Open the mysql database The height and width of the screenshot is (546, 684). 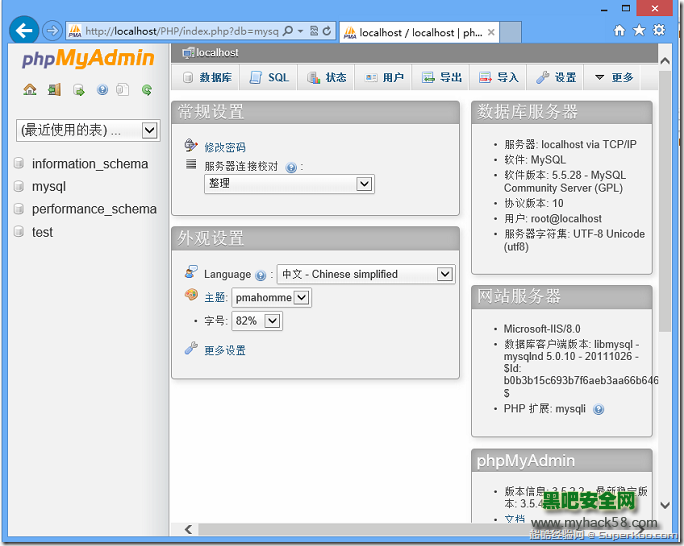pyautogui.click(x=49, y=187)
